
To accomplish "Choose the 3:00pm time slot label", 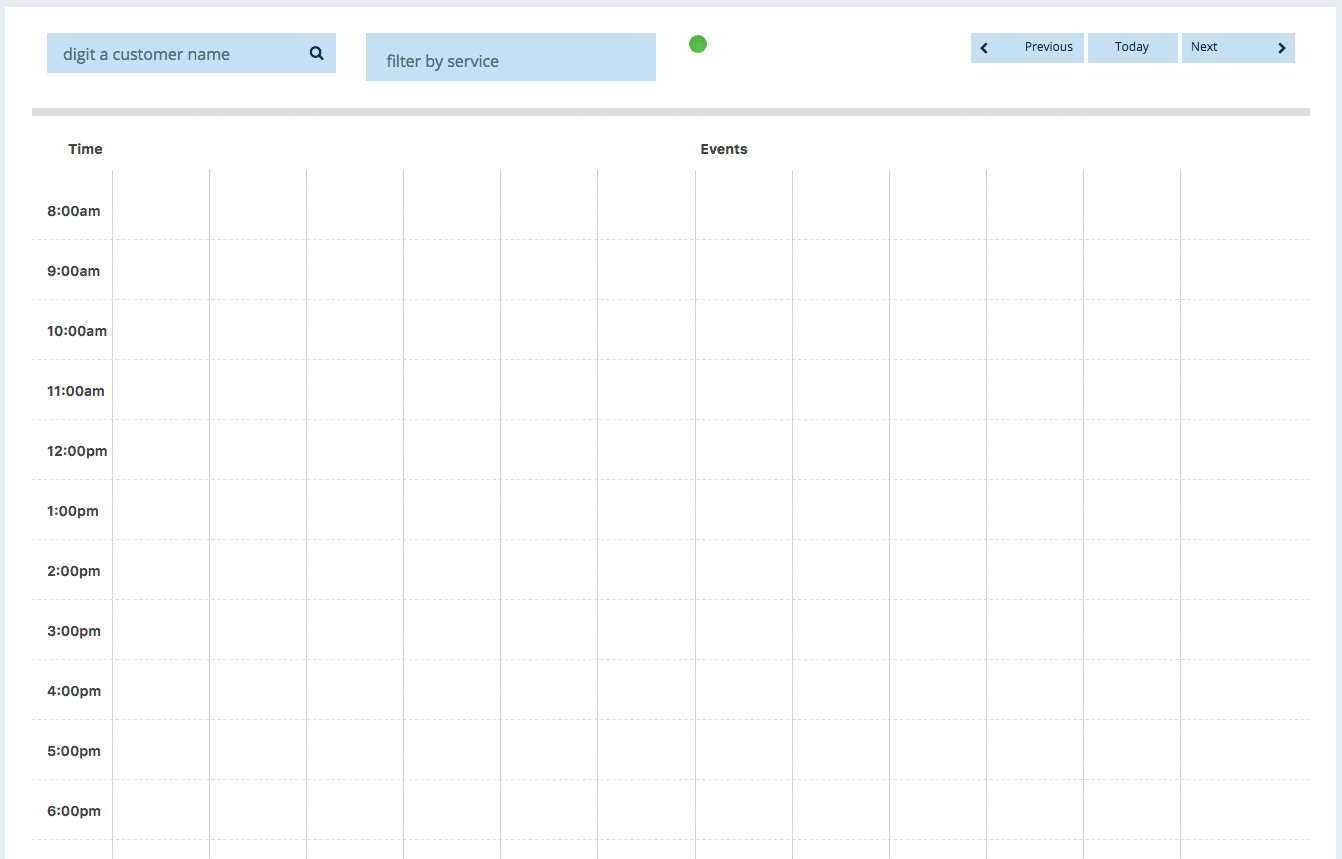I will [73, 631].
